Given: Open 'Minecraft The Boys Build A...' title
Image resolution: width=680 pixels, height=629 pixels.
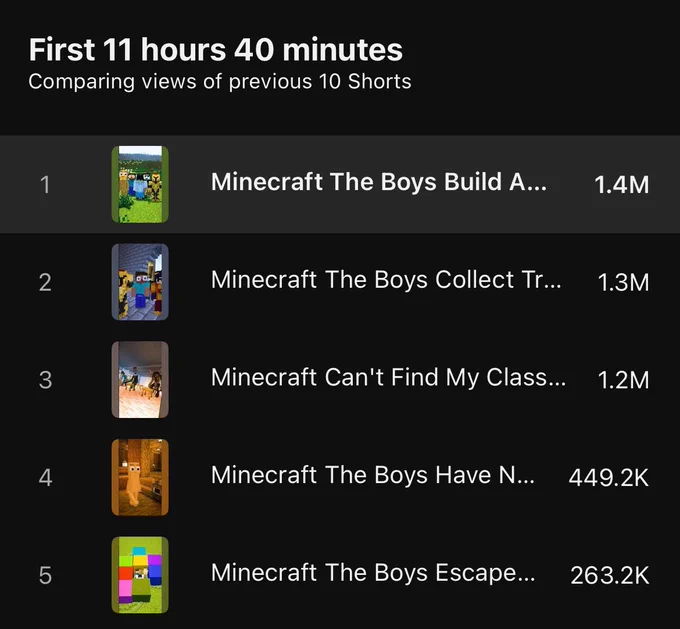Looking at the screenshot, I should [x=379, y=181].
